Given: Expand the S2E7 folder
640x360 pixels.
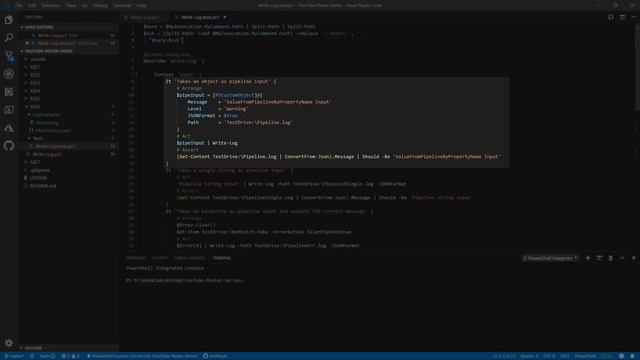Looking at the screenshot, I should click(35, 162).
